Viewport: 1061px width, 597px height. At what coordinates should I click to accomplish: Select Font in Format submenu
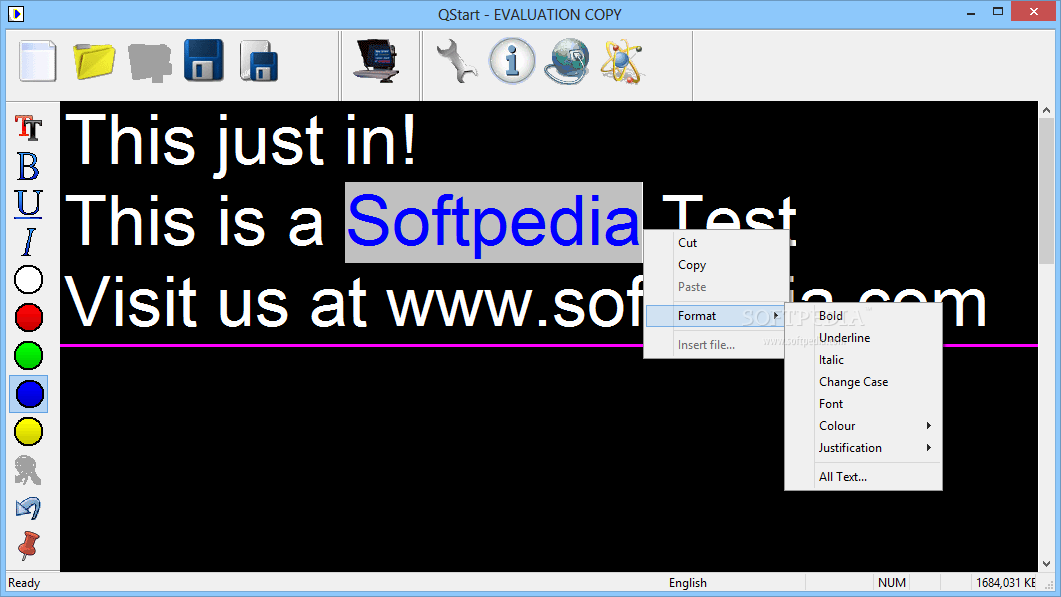pyautogui.click(x=863, y=403)
